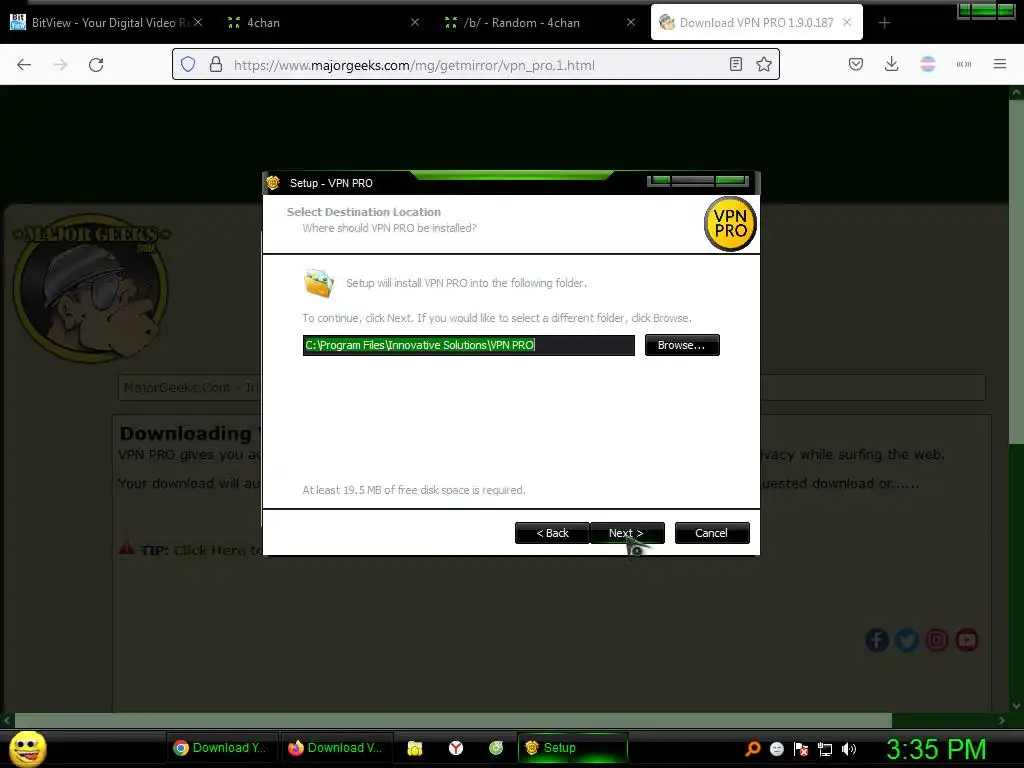This screenshot has width=1024, height=768.
Task: Go forward in browser history
Action: 60,64
